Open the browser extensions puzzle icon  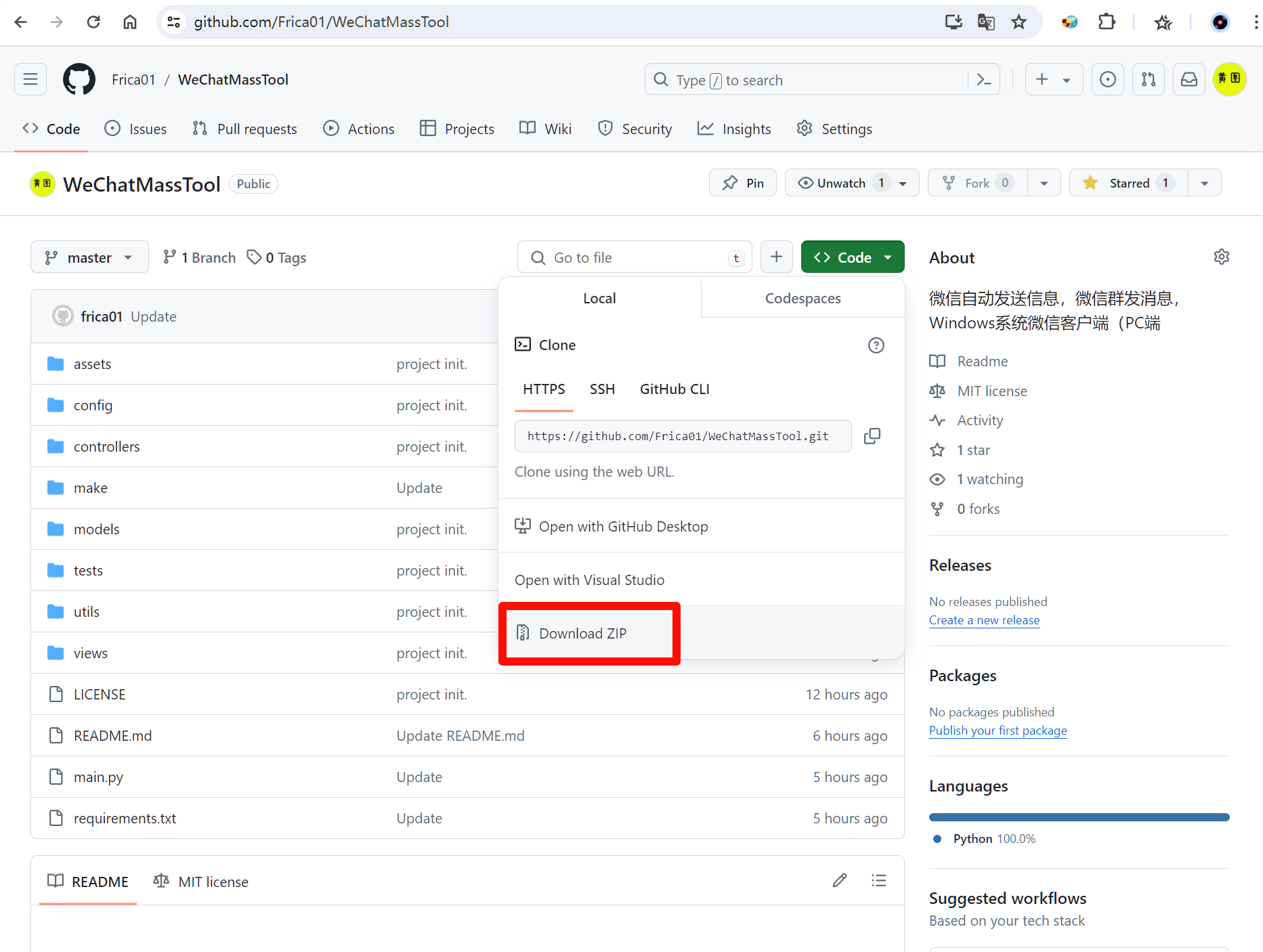tap(1107, 22)
